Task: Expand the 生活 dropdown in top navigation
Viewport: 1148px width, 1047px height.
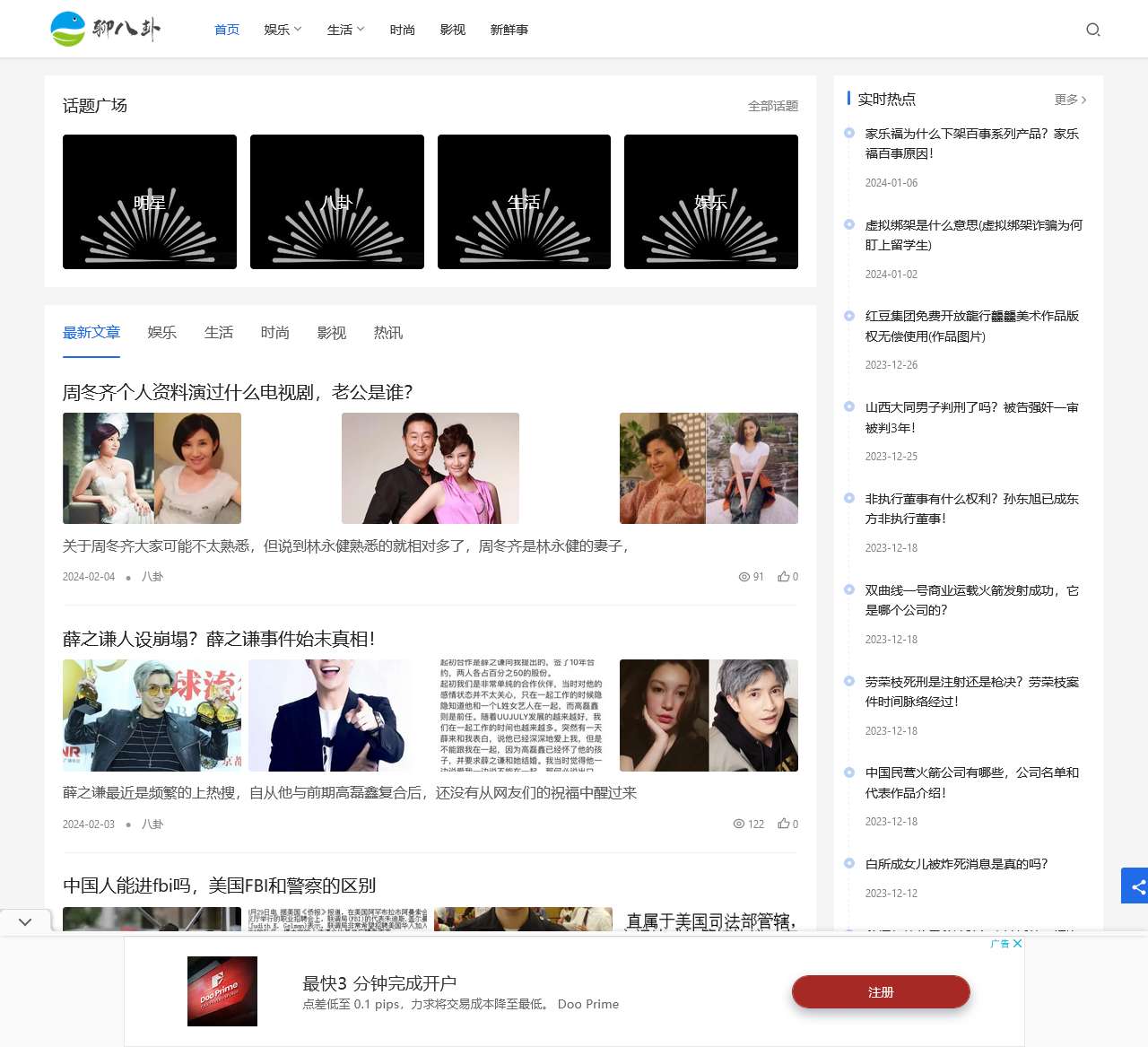Action: pyautogui.click(x=345, y=30)
